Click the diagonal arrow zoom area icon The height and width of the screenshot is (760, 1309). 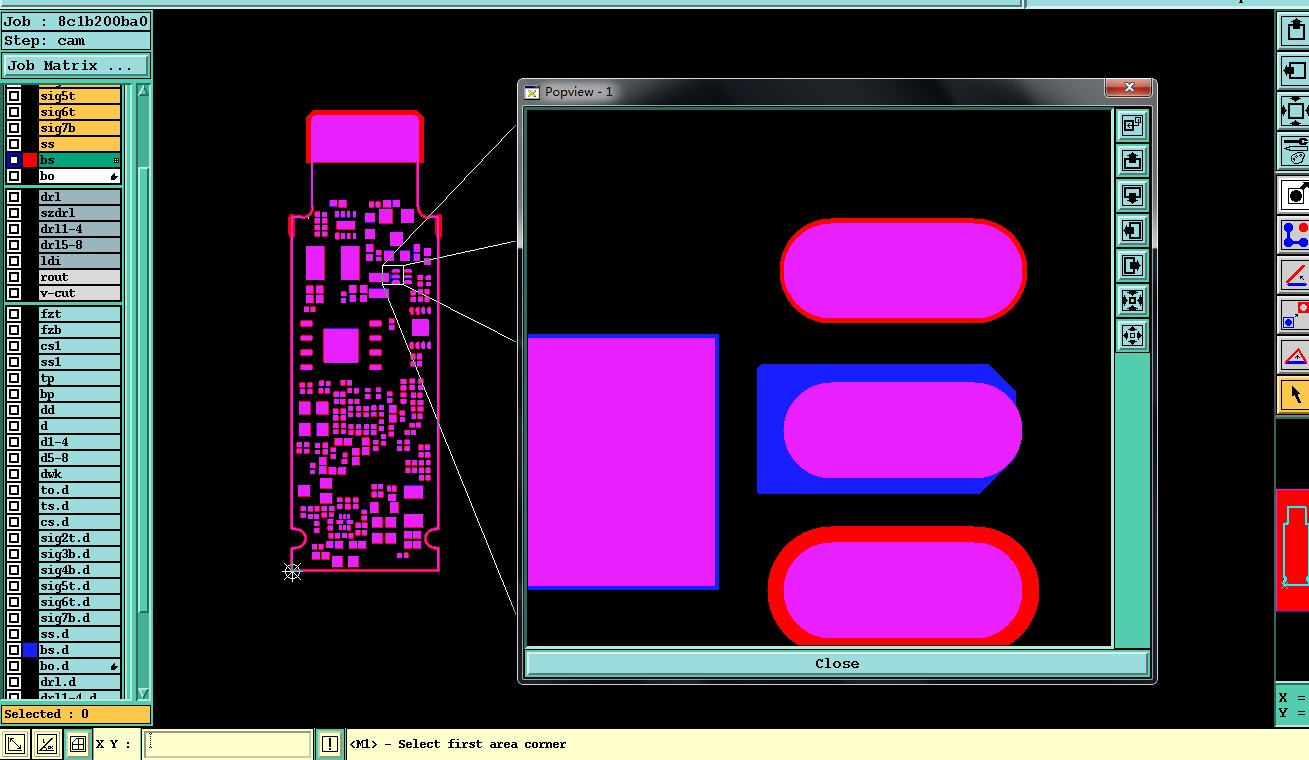15,744
